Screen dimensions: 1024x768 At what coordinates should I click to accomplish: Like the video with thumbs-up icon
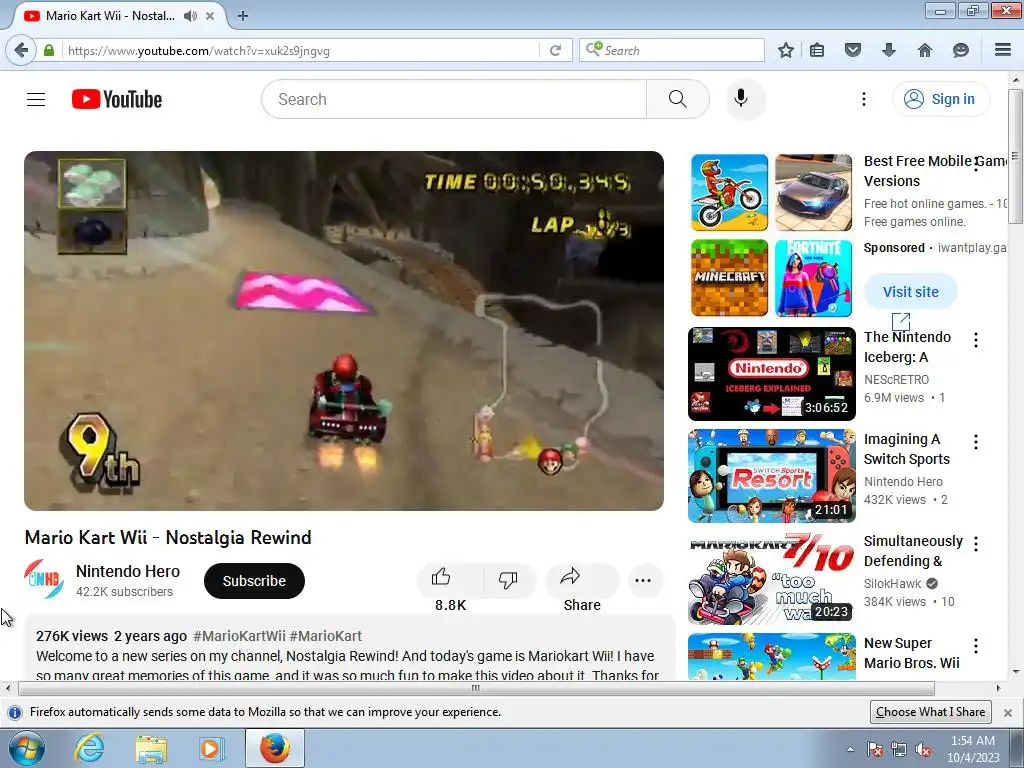[x=441, y=577]
